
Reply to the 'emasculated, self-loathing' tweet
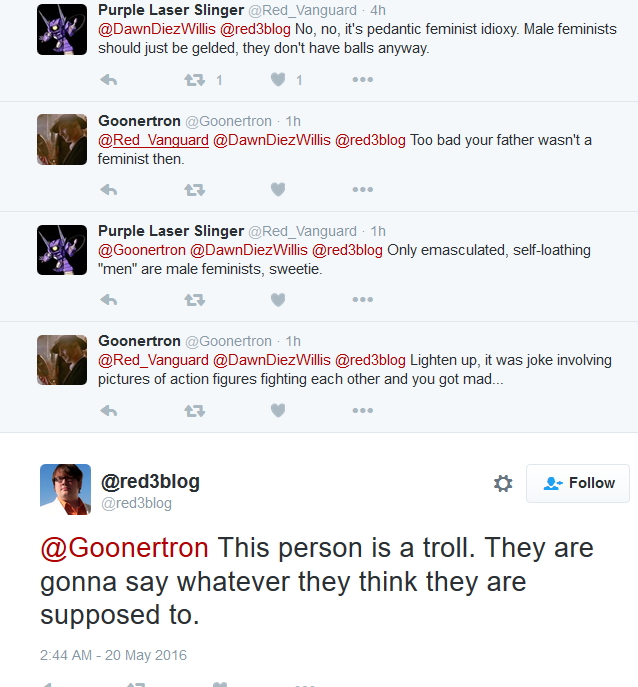[x=109, y=300]
